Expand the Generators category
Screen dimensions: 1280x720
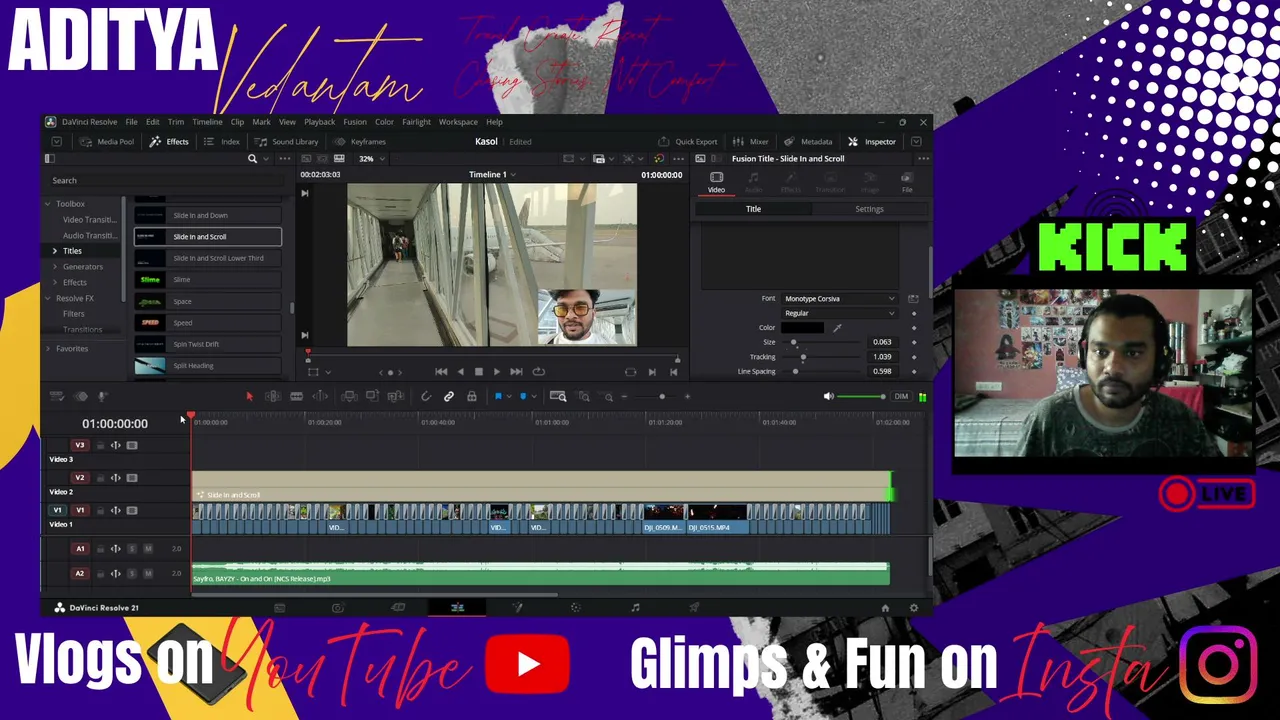pos(55,267)
